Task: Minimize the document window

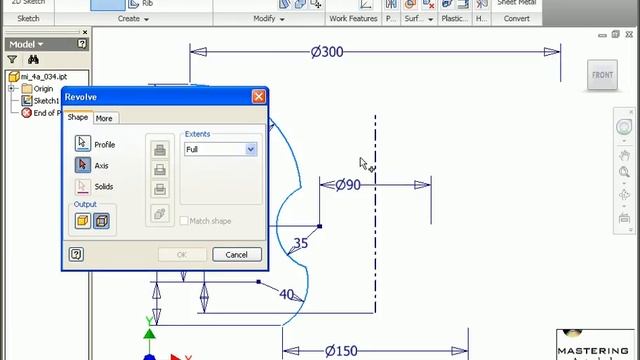Action: coord(602,36)
